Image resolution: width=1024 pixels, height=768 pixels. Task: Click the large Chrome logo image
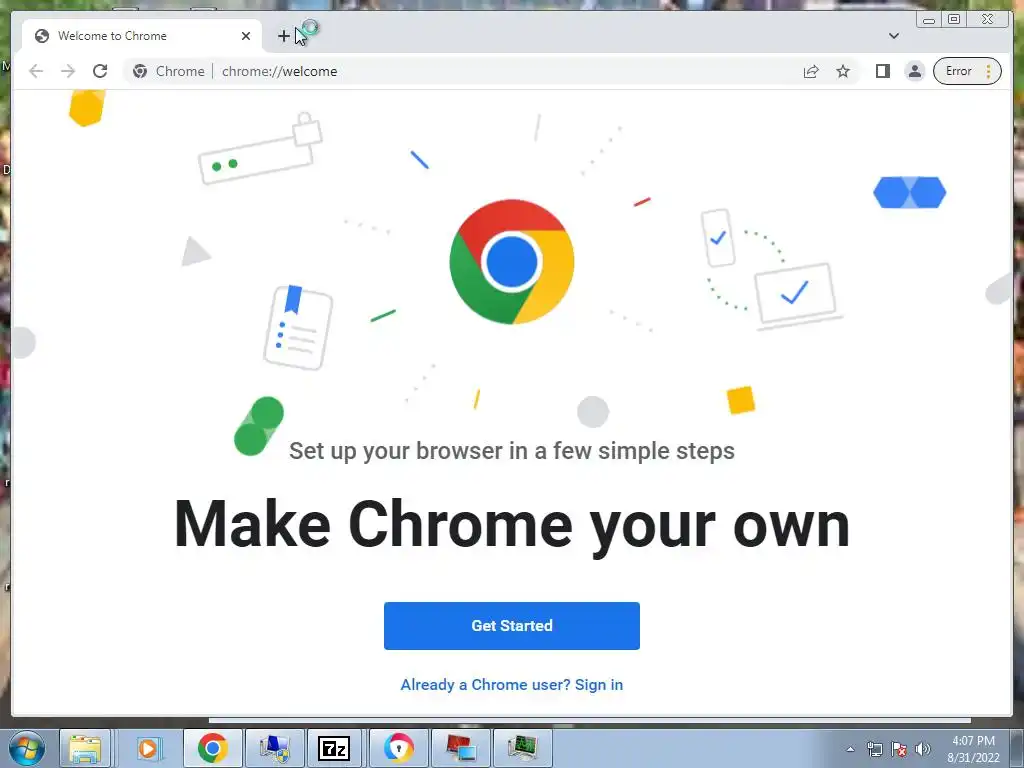tap(511, 261)
